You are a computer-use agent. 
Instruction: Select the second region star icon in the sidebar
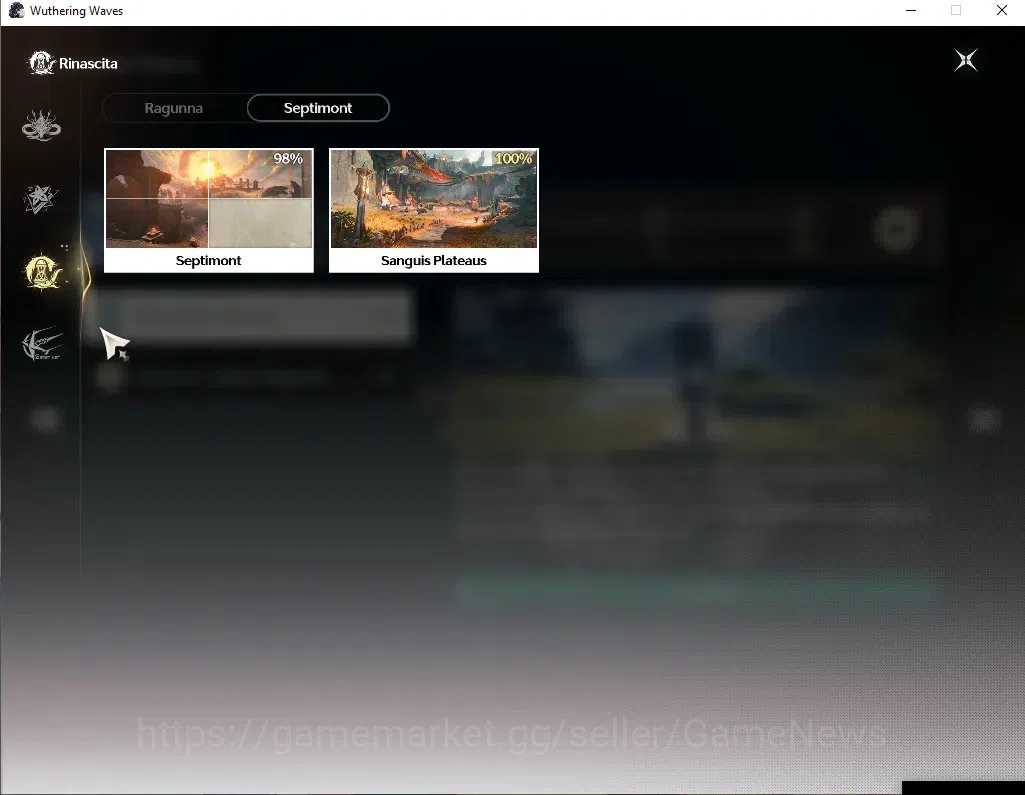pos(41,199)
